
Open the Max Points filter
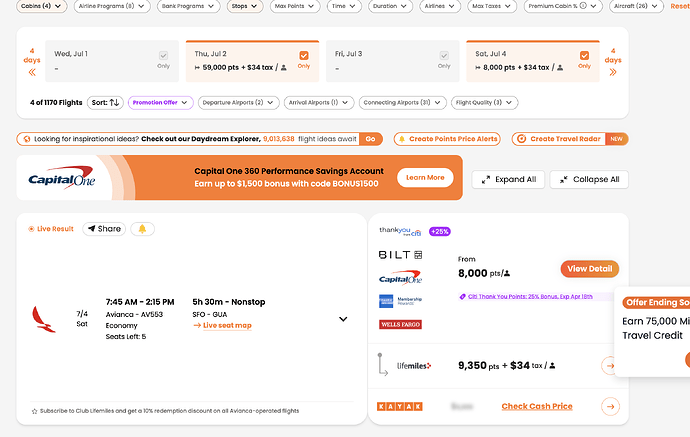pyautogui.click(x=295, y=6)
